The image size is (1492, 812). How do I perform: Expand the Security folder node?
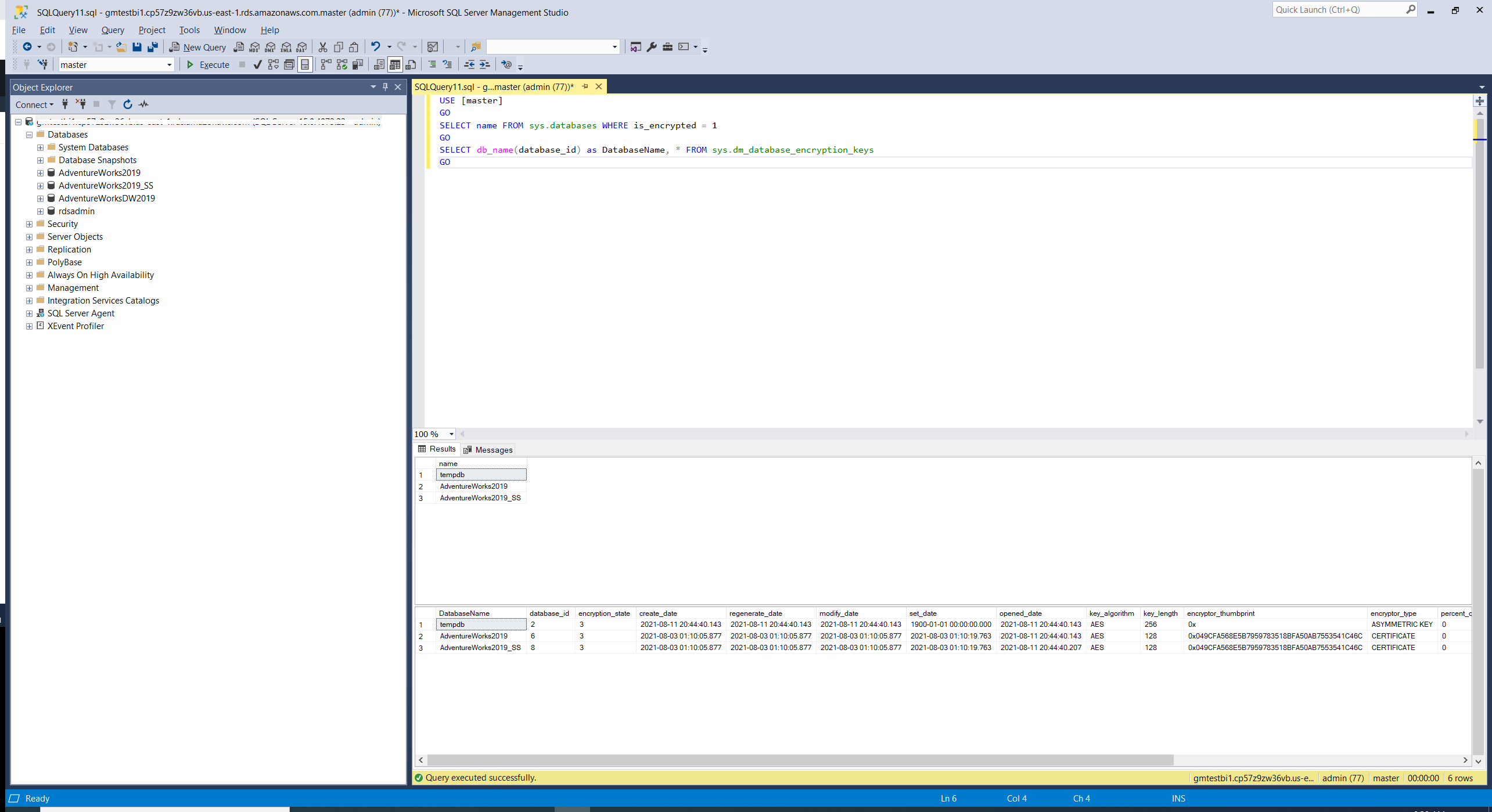[x=29, y=224]
